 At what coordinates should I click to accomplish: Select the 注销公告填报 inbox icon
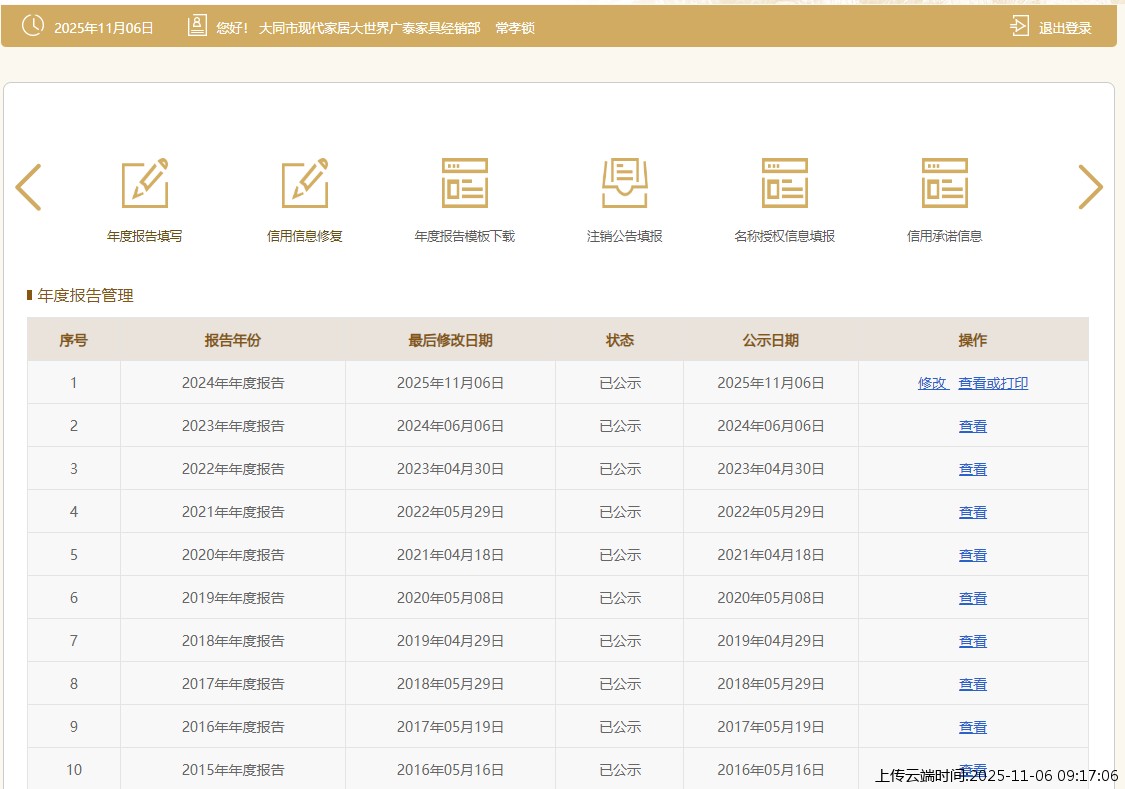[x=625, y=183]
